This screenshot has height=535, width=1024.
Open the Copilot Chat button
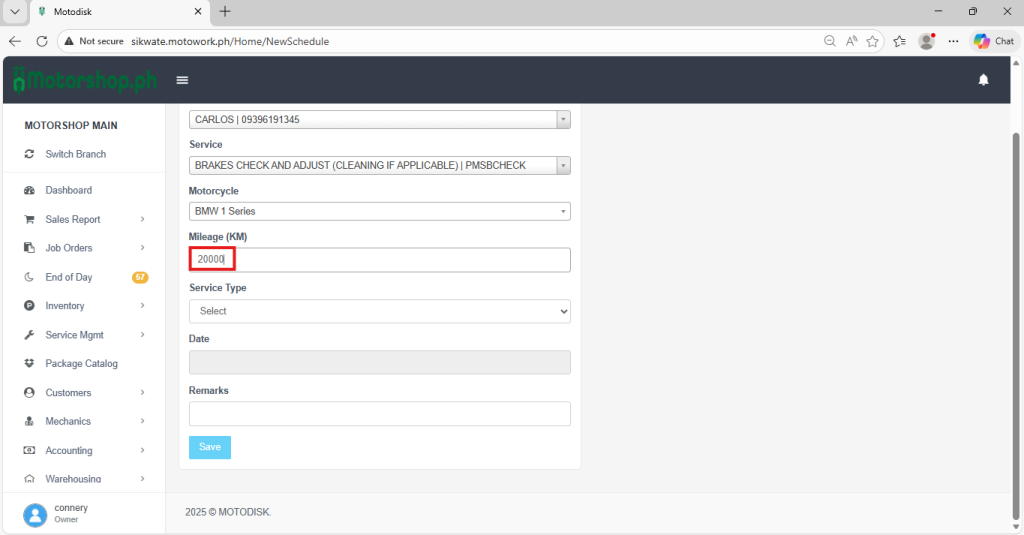click(x=994, y=41)
